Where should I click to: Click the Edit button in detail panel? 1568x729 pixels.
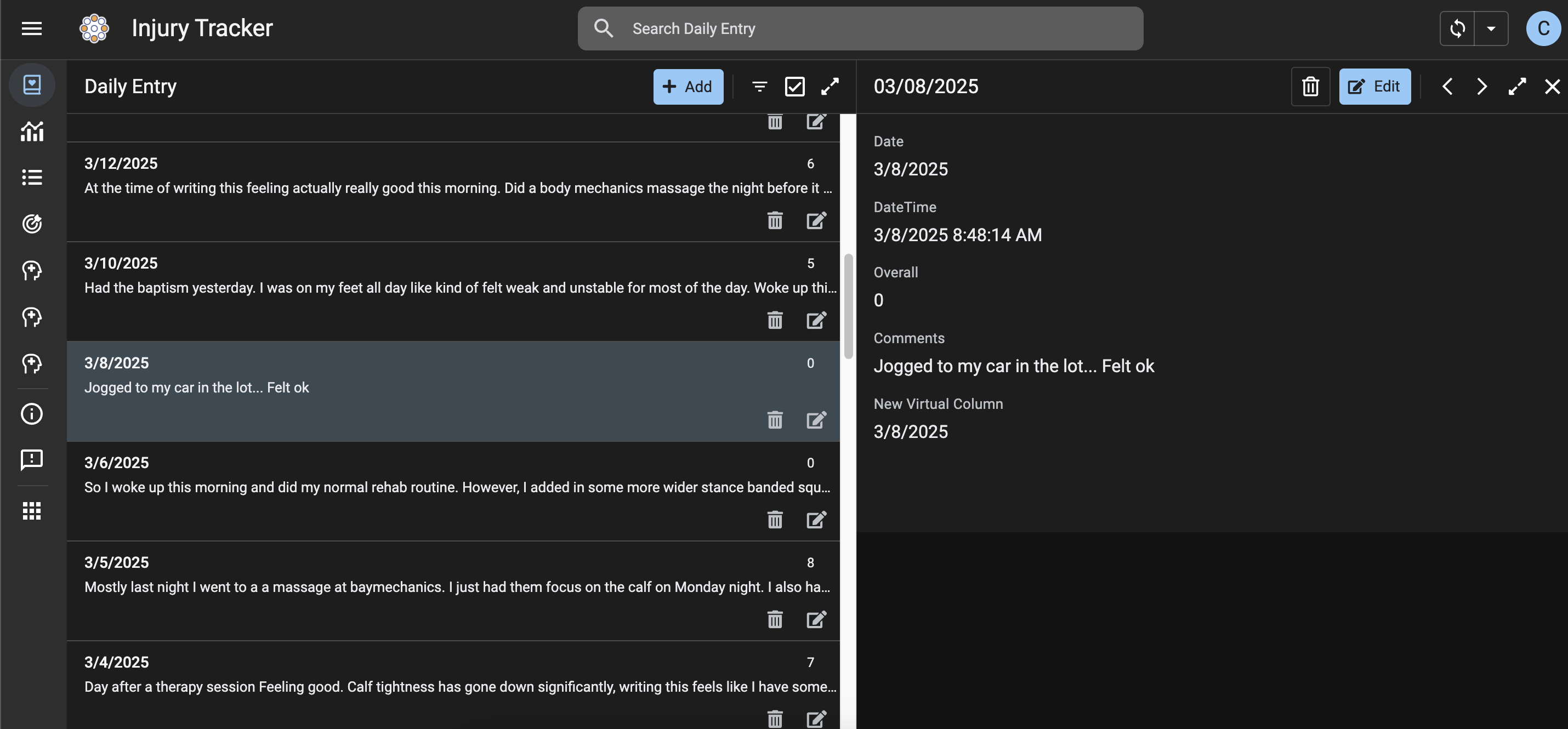pos(1374,87)
